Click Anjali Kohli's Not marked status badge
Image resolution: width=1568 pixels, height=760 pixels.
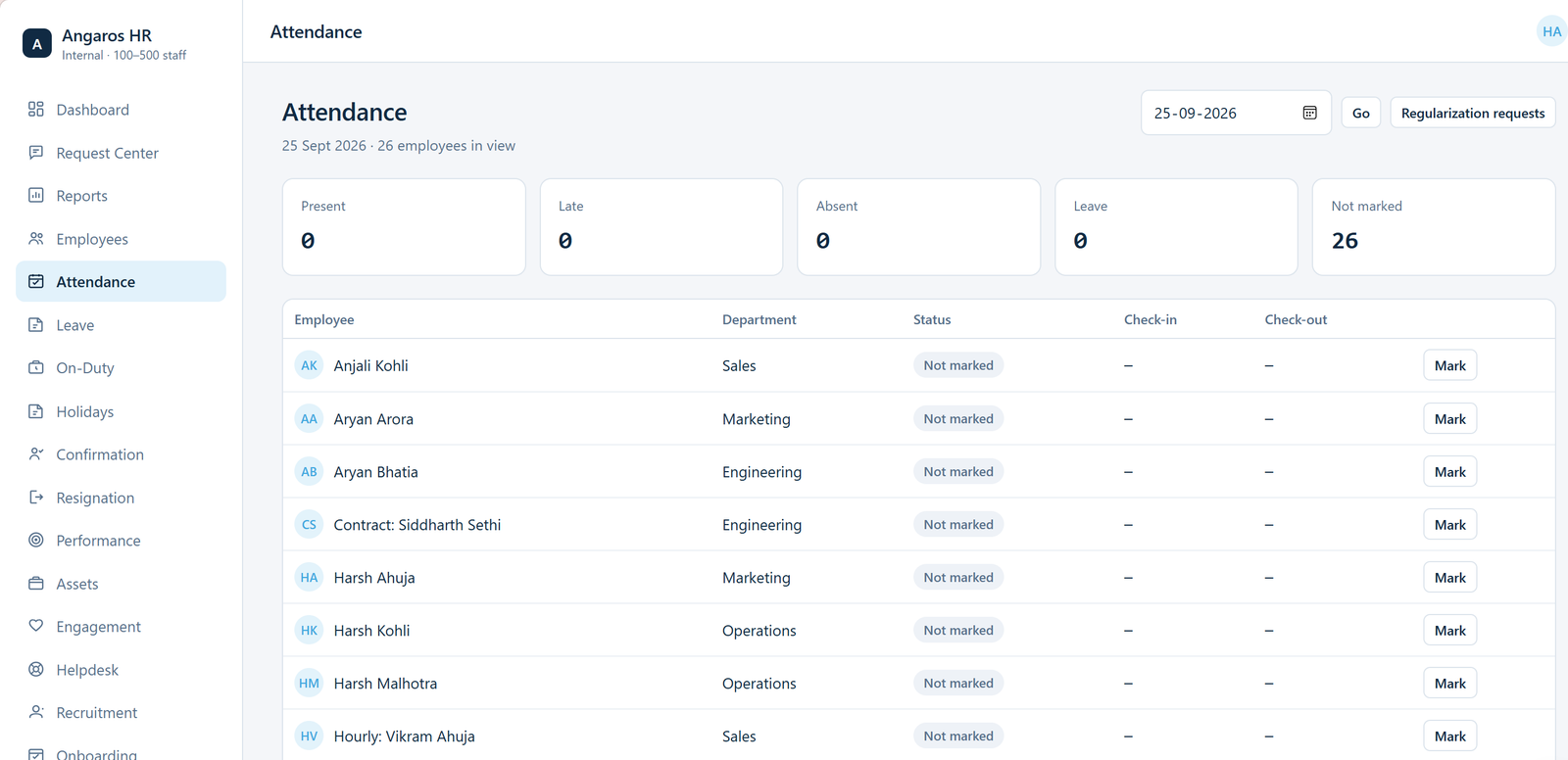(958, 365)
